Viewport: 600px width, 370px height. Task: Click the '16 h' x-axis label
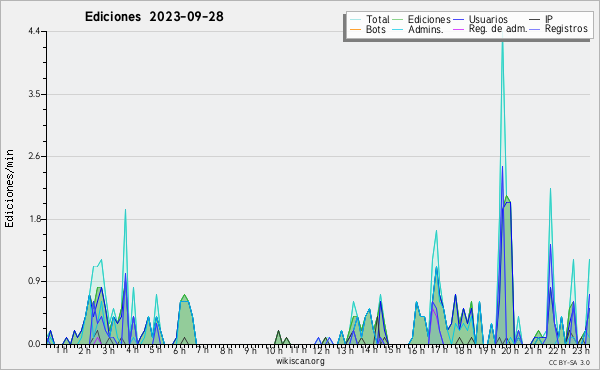point(416,350)
